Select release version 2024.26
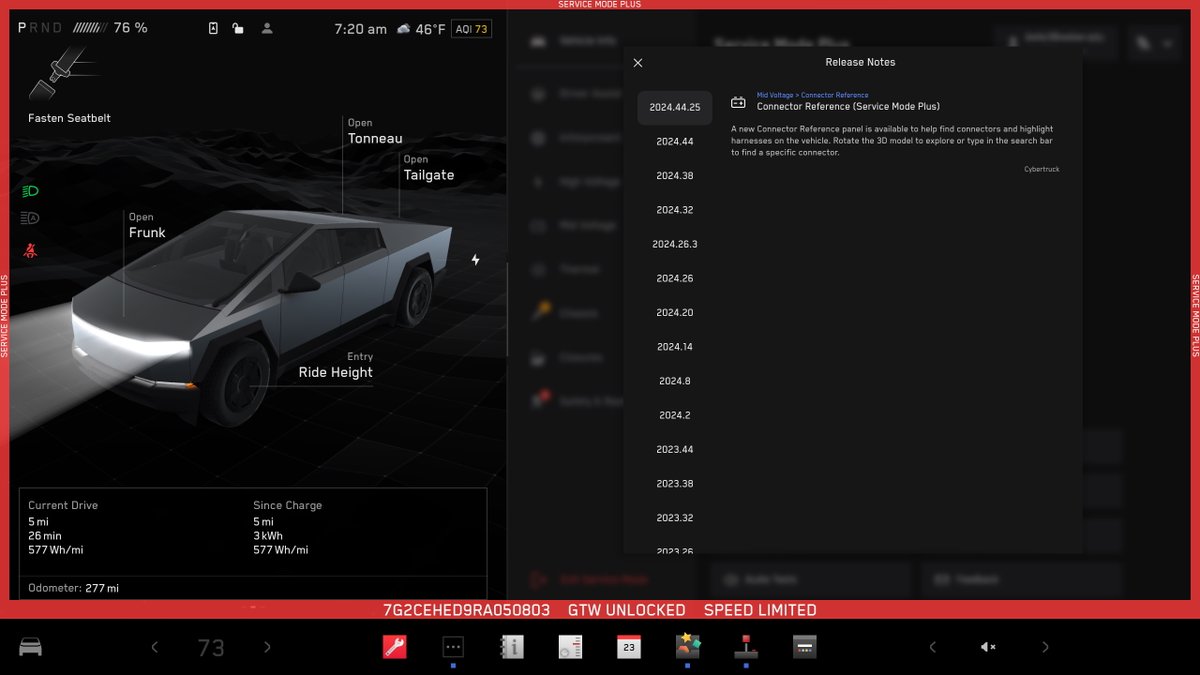The image size is (1200, 675). coord(675,278)
